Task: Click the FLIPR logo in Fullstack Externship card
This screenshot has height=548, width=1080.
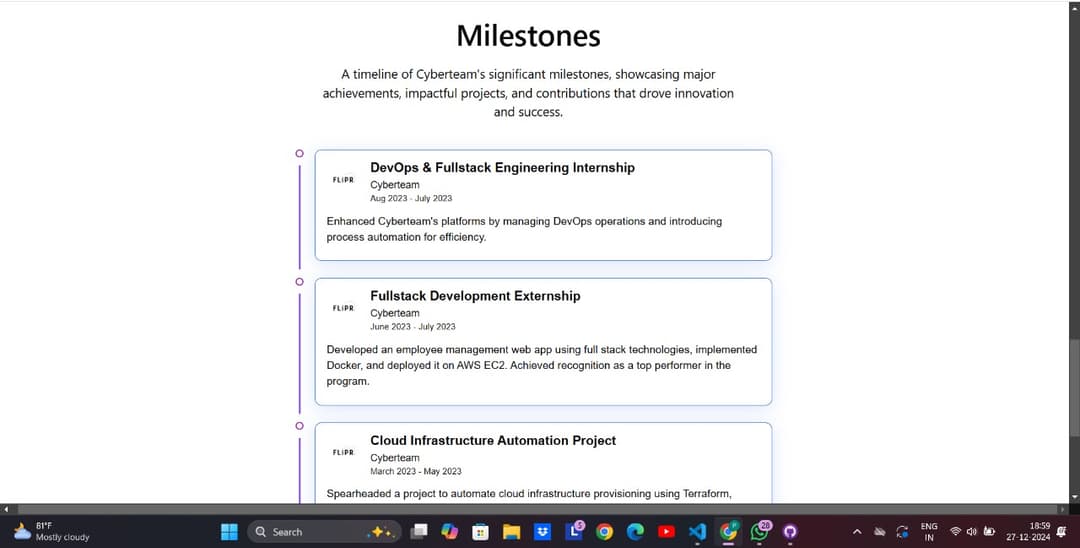Action: [343, 308]
